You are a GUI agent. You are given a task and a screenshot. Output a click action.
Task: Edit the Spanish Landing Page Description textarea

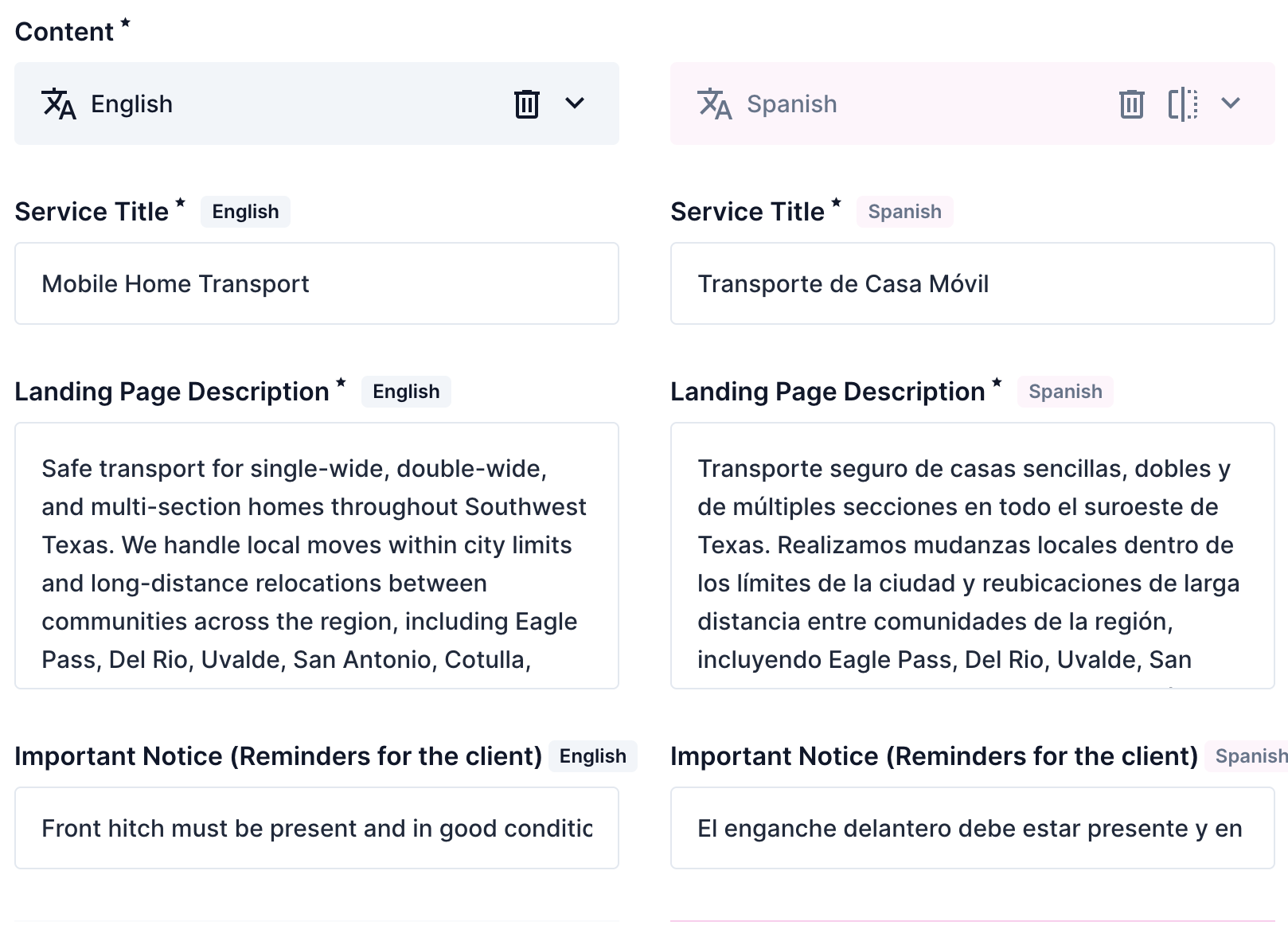[x=973, y=556]
